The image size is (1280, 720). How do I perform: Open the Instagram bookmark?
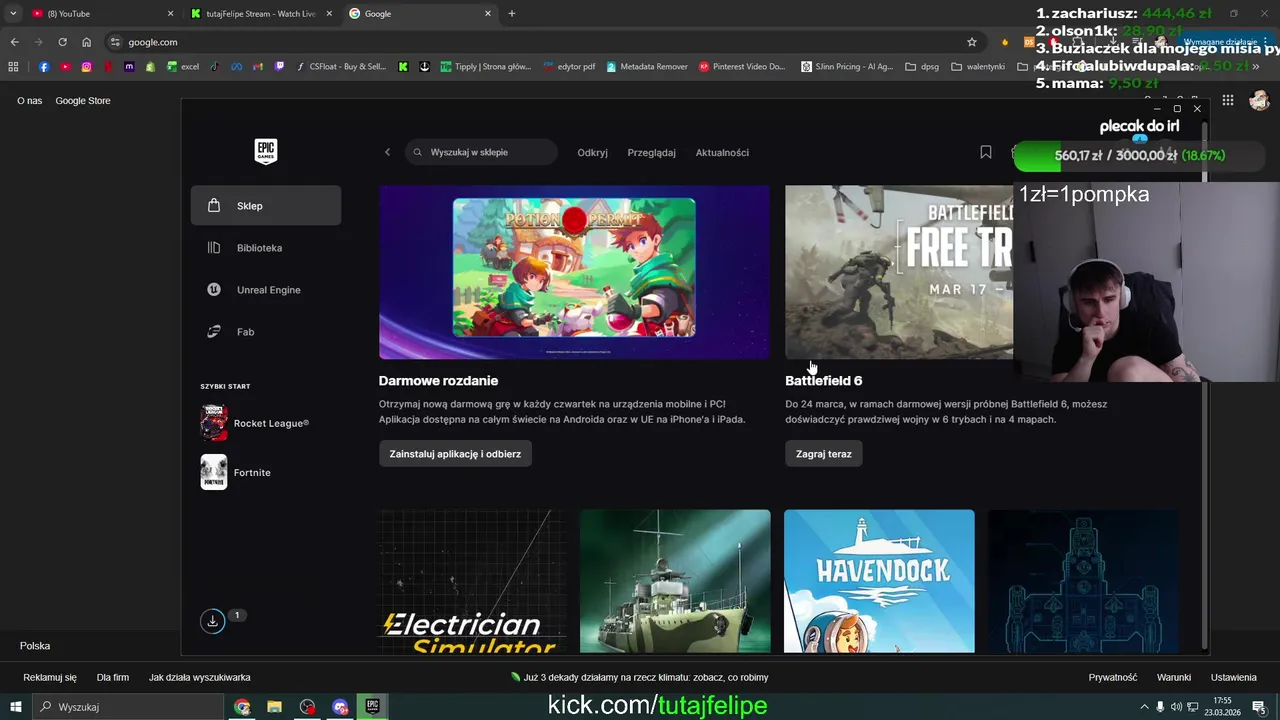tap(87, 67)
